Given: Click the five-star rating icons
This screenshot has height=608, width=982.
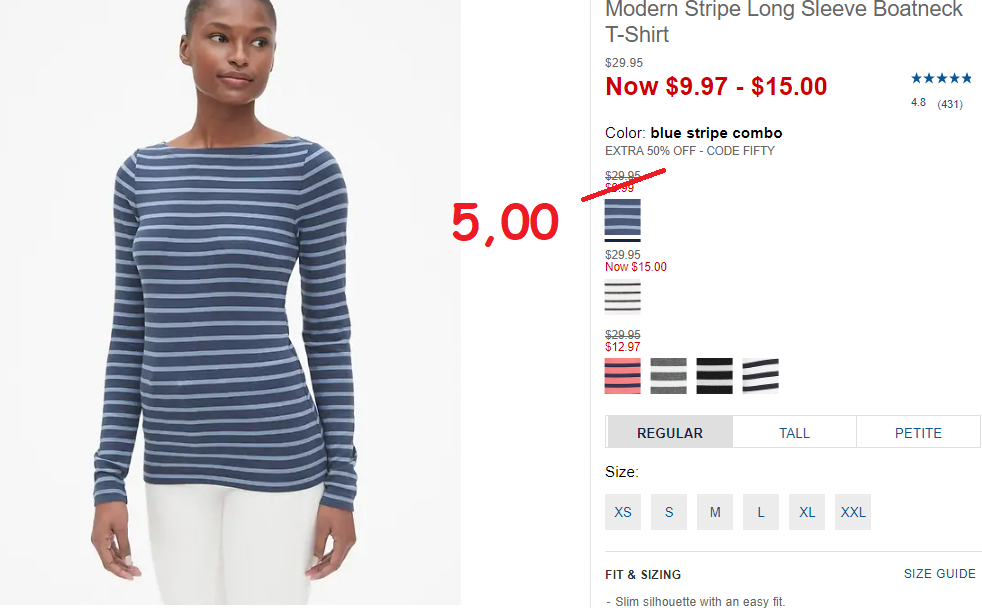Looking at the screenshot, I should [x=941, y=78].
